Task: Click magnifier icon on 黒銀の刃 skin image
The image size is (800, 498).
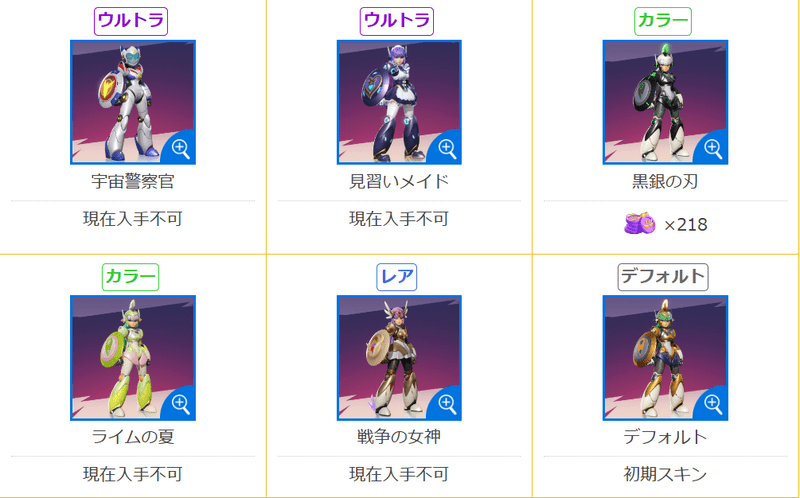Action: click(x=713, y=149)
